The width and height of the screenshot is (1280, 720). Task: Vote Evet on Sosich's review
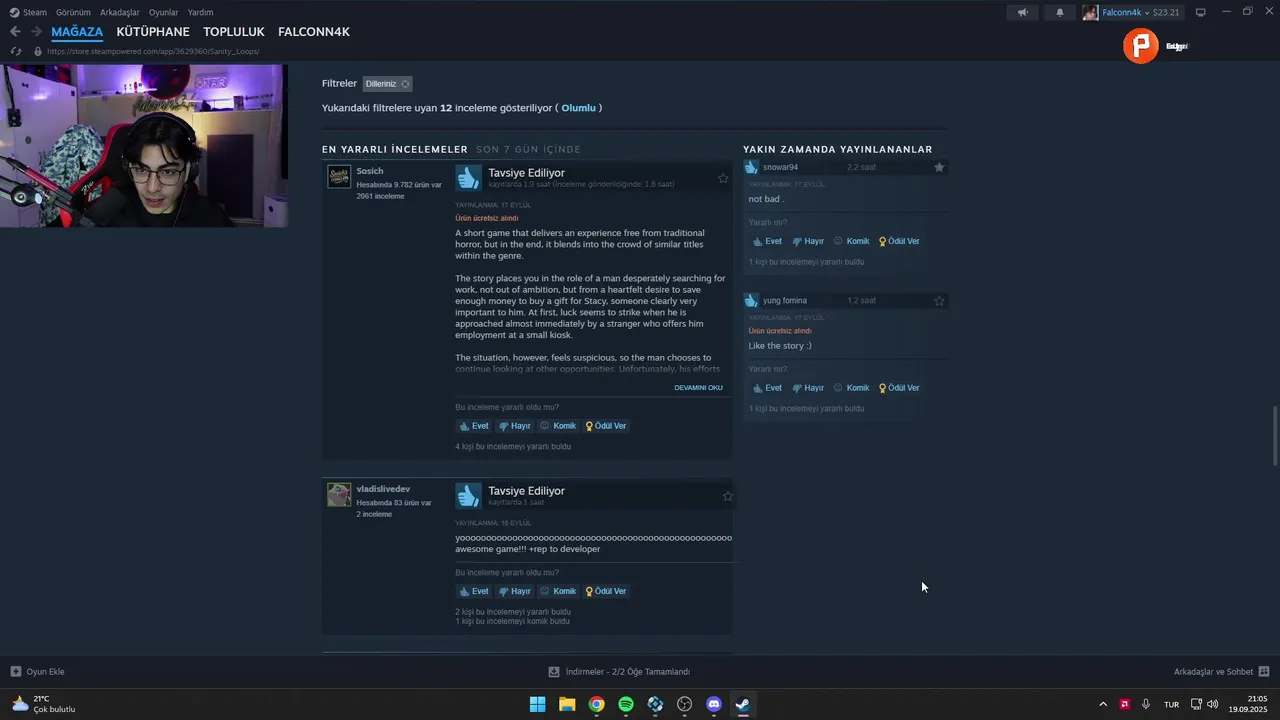pyautogui.click(x=474, y=426)
